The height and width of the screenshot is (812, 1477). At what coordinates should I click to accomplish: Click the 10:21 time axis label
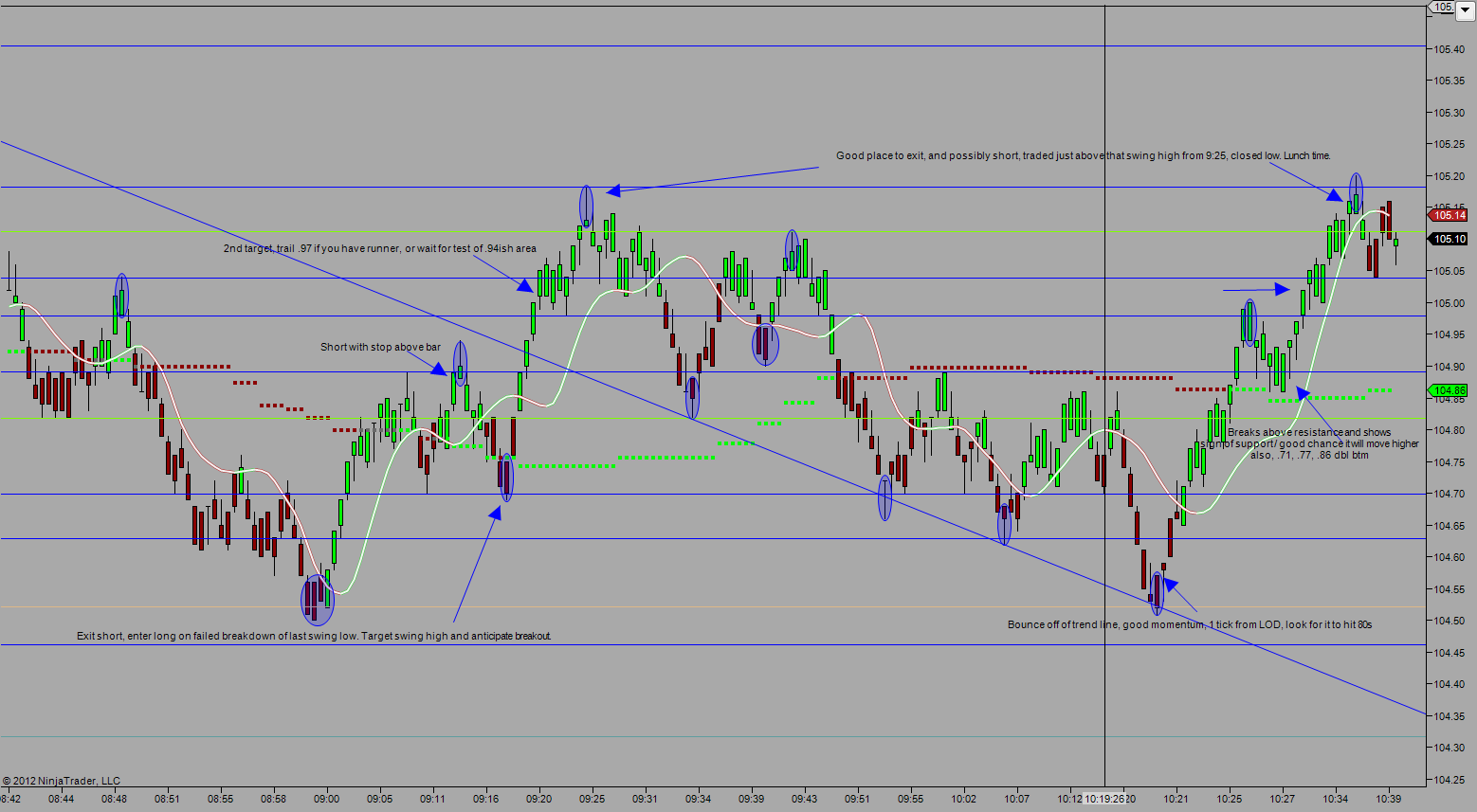pos(1176,799)
